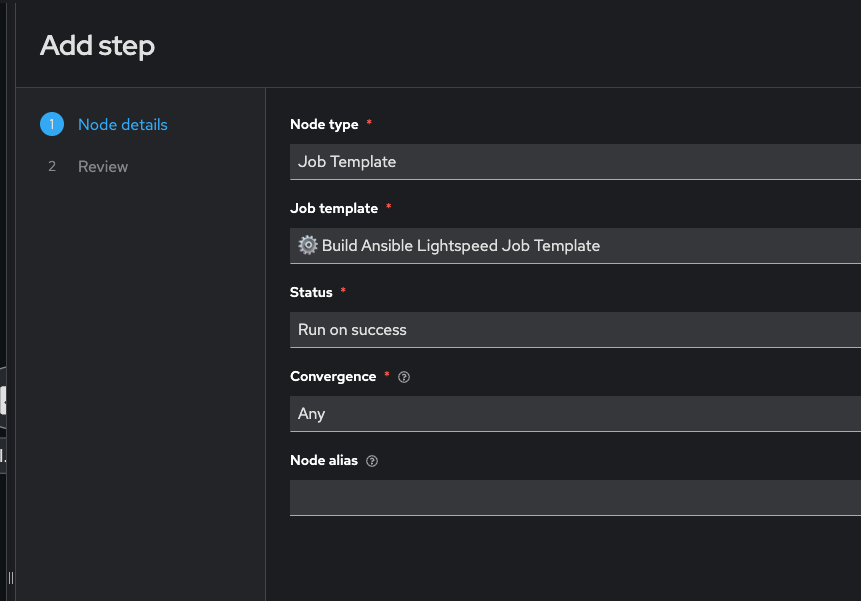Click the Add step dialog heading

97,45
